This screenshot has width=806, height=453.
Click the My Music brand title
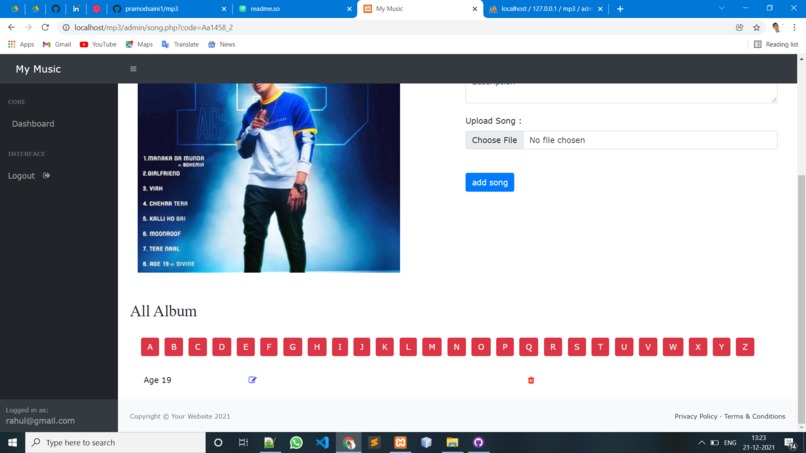tap(38, 69)
